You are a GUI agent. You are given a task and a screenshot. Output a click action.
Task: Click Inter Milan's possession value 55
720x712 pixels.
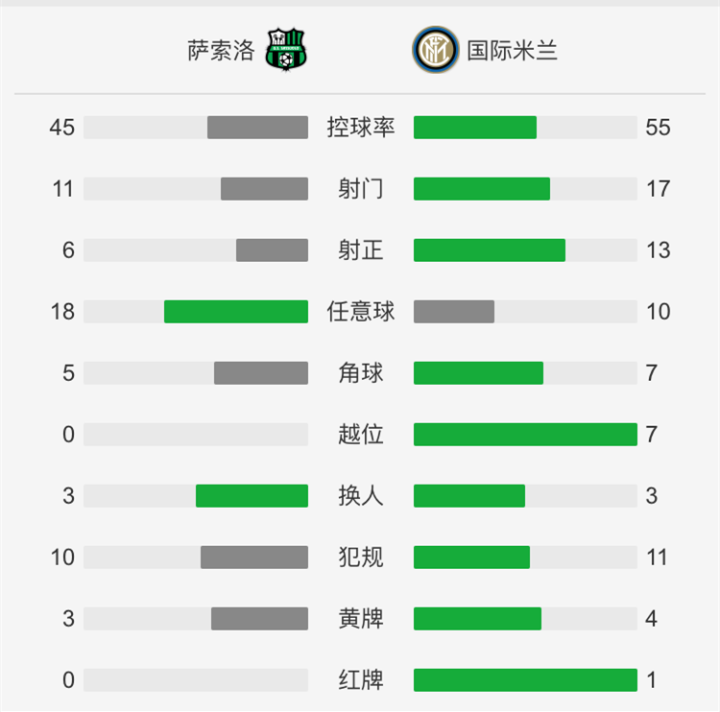(x=658, y=127)
